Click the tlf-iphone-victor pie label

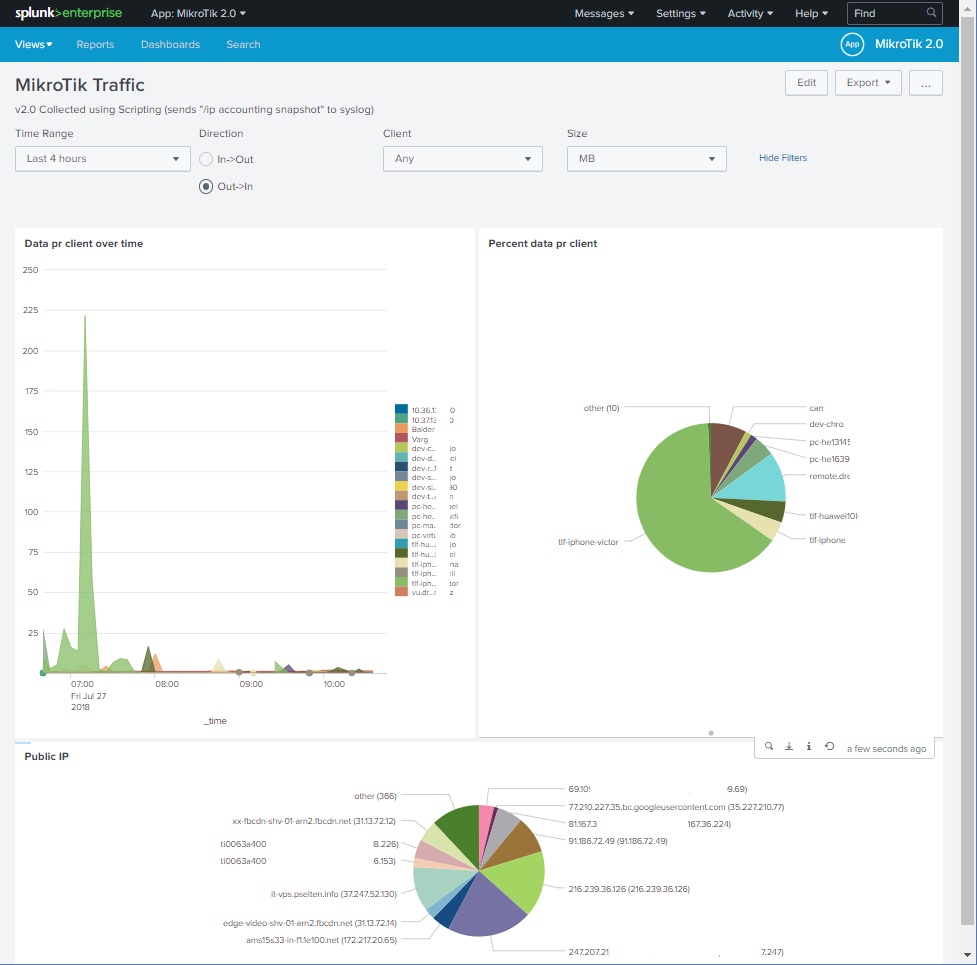pos(588,542)
